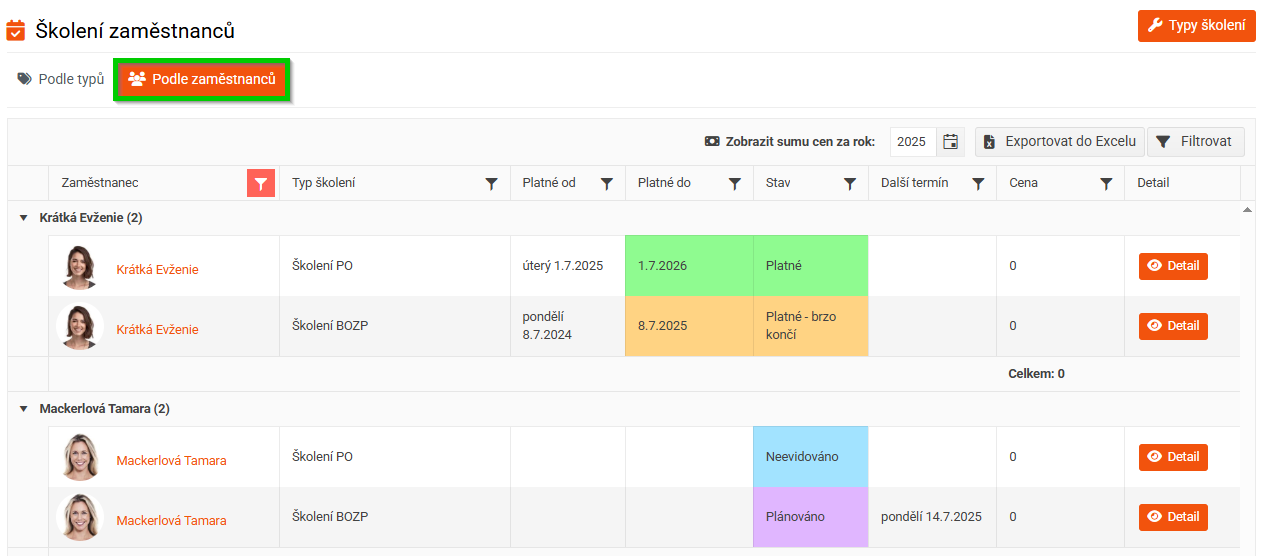
Task: Open the filter on Cena column
Action: (1106, 183)
